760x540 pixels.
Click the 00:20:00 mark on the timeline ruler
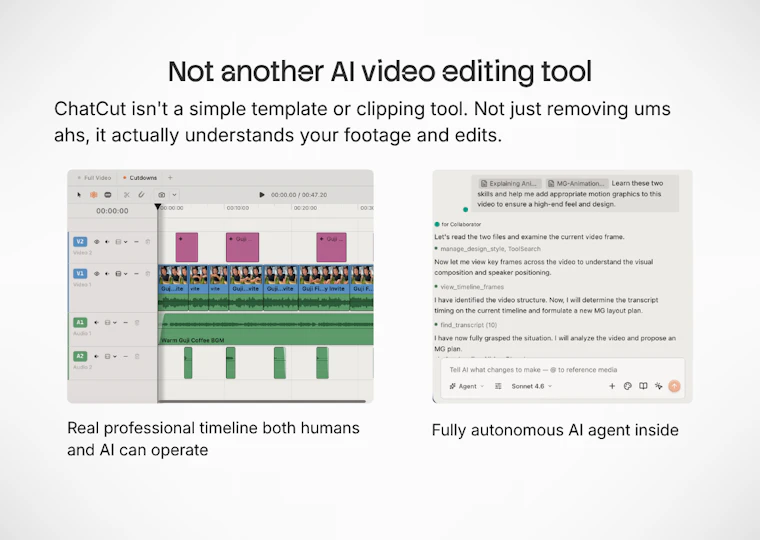click(305, 208)
